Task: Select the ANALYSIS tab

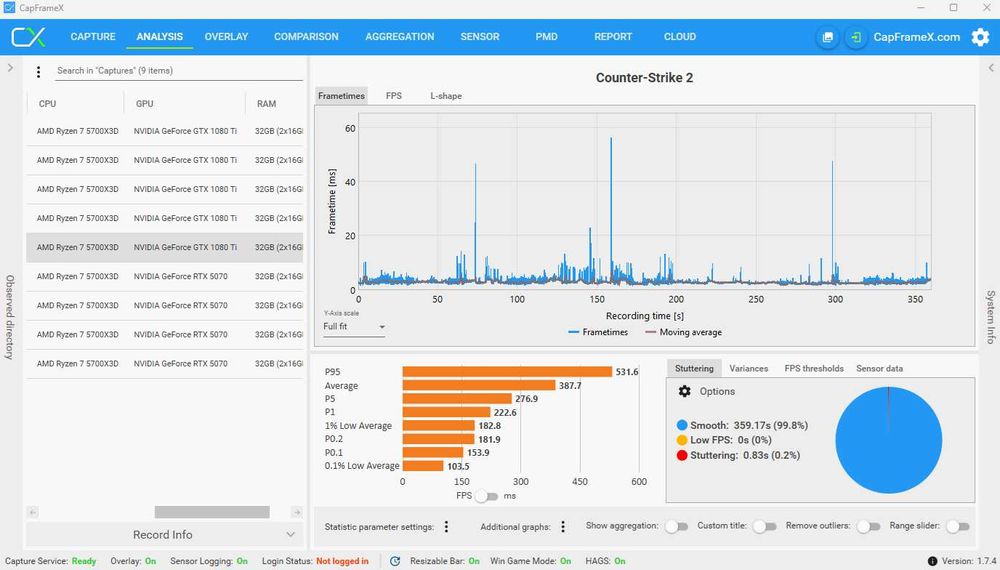Action: pyautogui.click(x=159, y=37)
